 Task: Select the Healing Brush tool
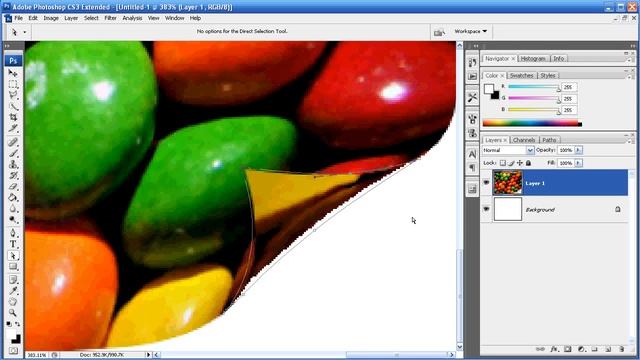[13, 142]
